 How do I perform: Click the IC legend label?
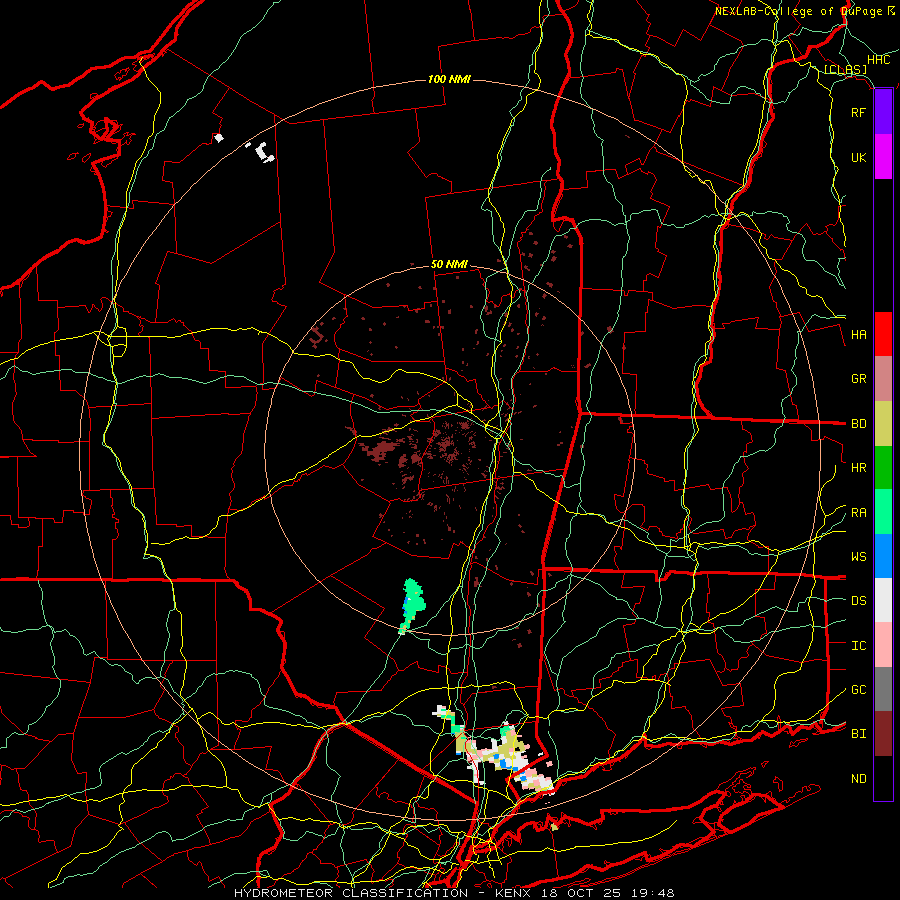tap(858, 646)
